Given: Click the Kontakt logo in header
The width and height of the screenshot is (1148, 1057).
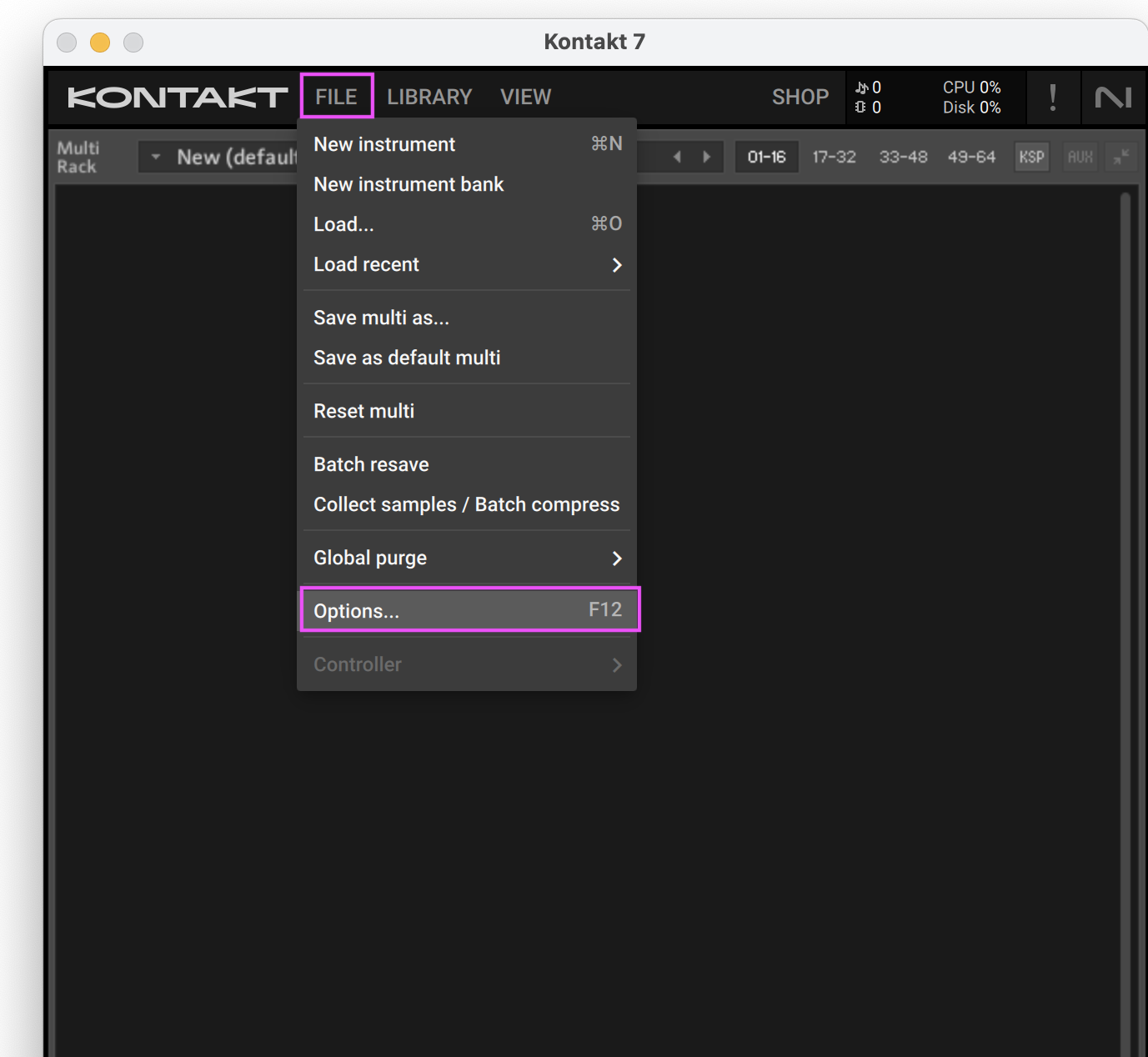Looking at the screenshot, I should [x=178, y=98].
